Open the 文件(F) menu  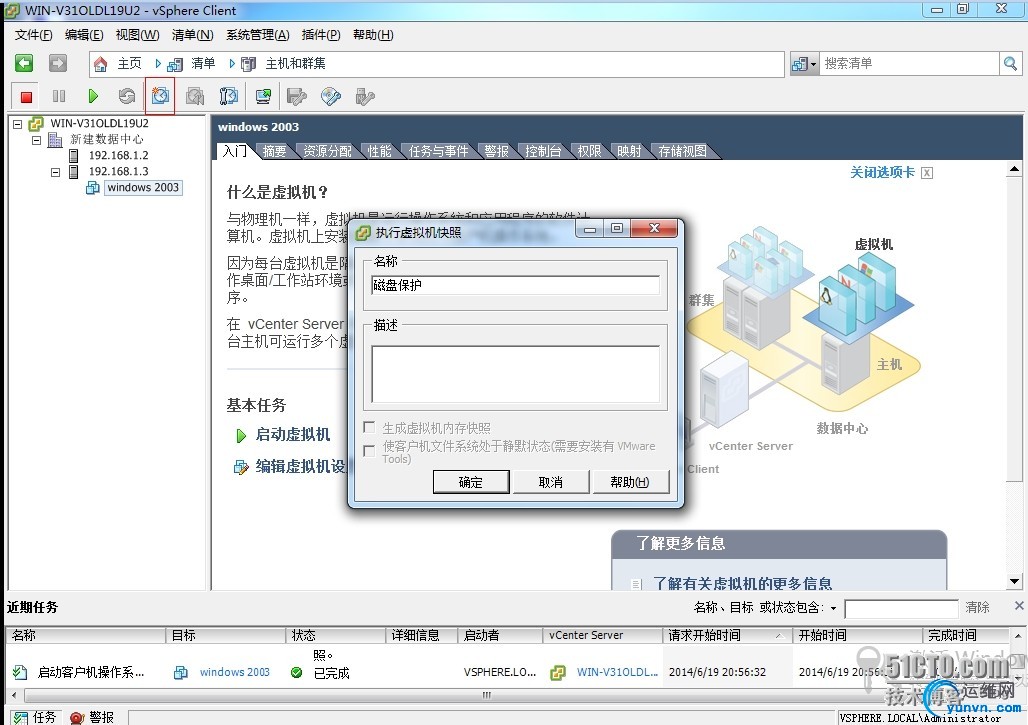(x=33, y=35)
